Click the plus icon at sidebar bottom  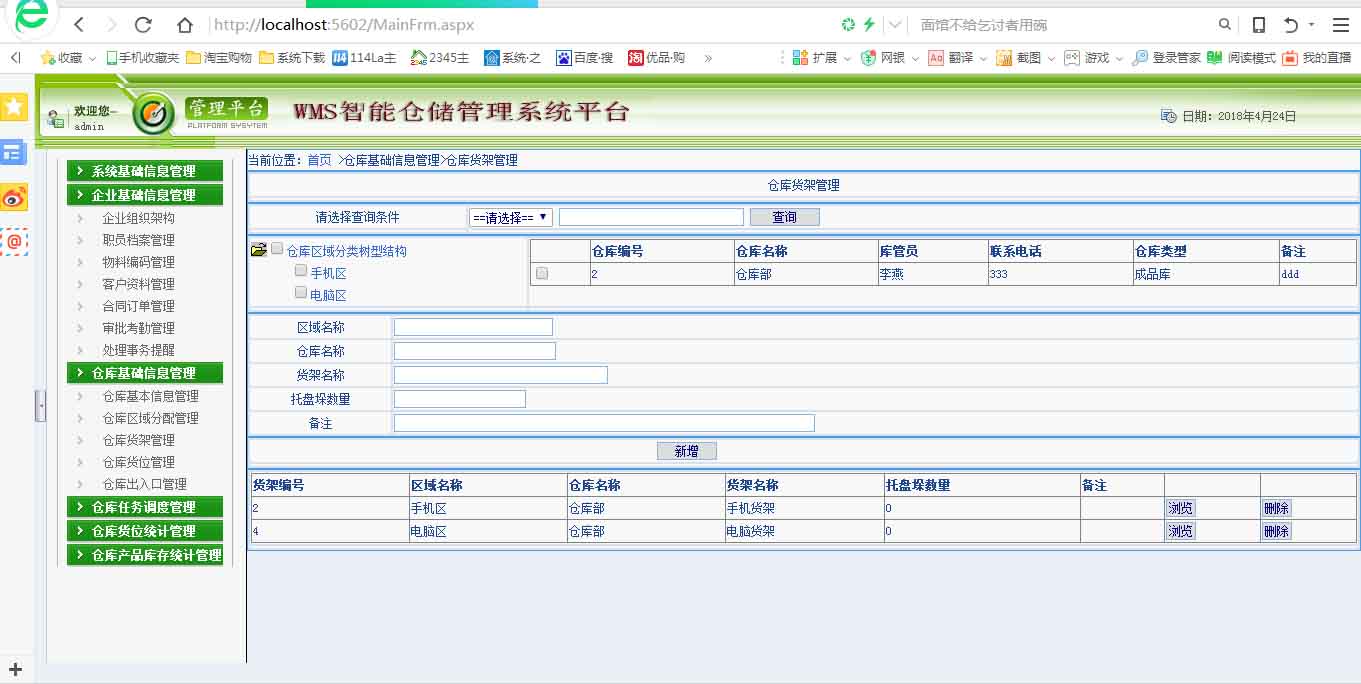coord(15,669)
